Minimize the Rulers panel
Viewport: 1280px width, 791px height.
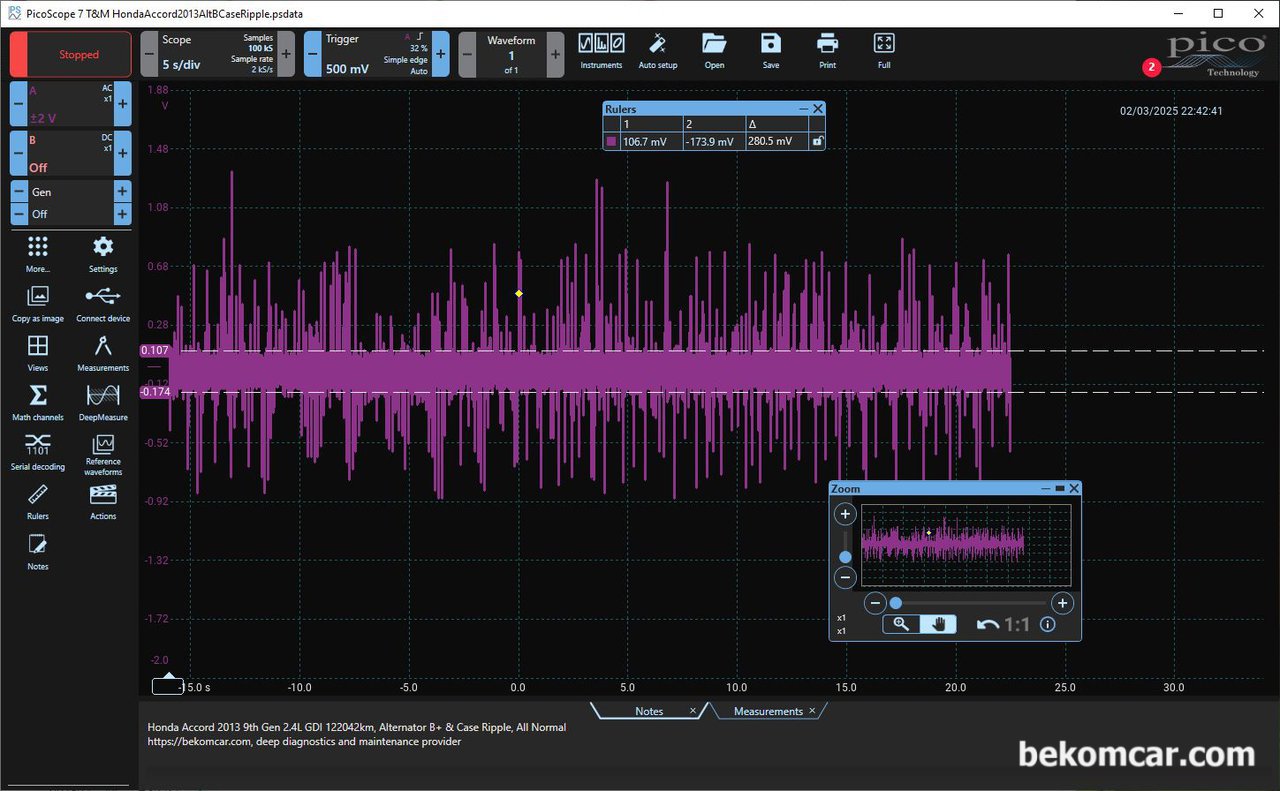tap(803, 108)
